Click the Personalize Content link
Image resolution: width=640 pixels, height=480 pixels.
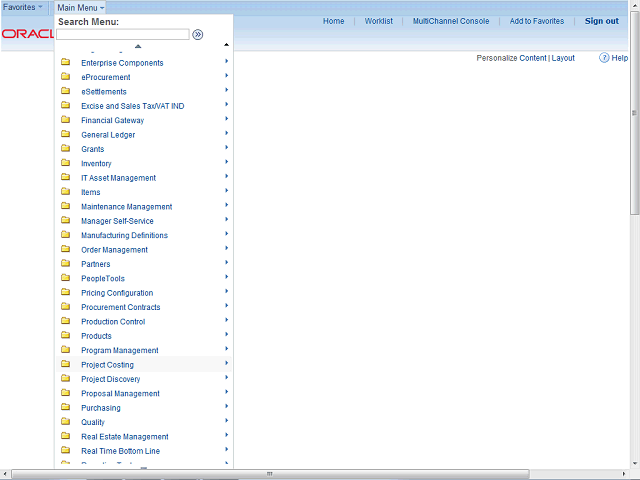[511, 58]
